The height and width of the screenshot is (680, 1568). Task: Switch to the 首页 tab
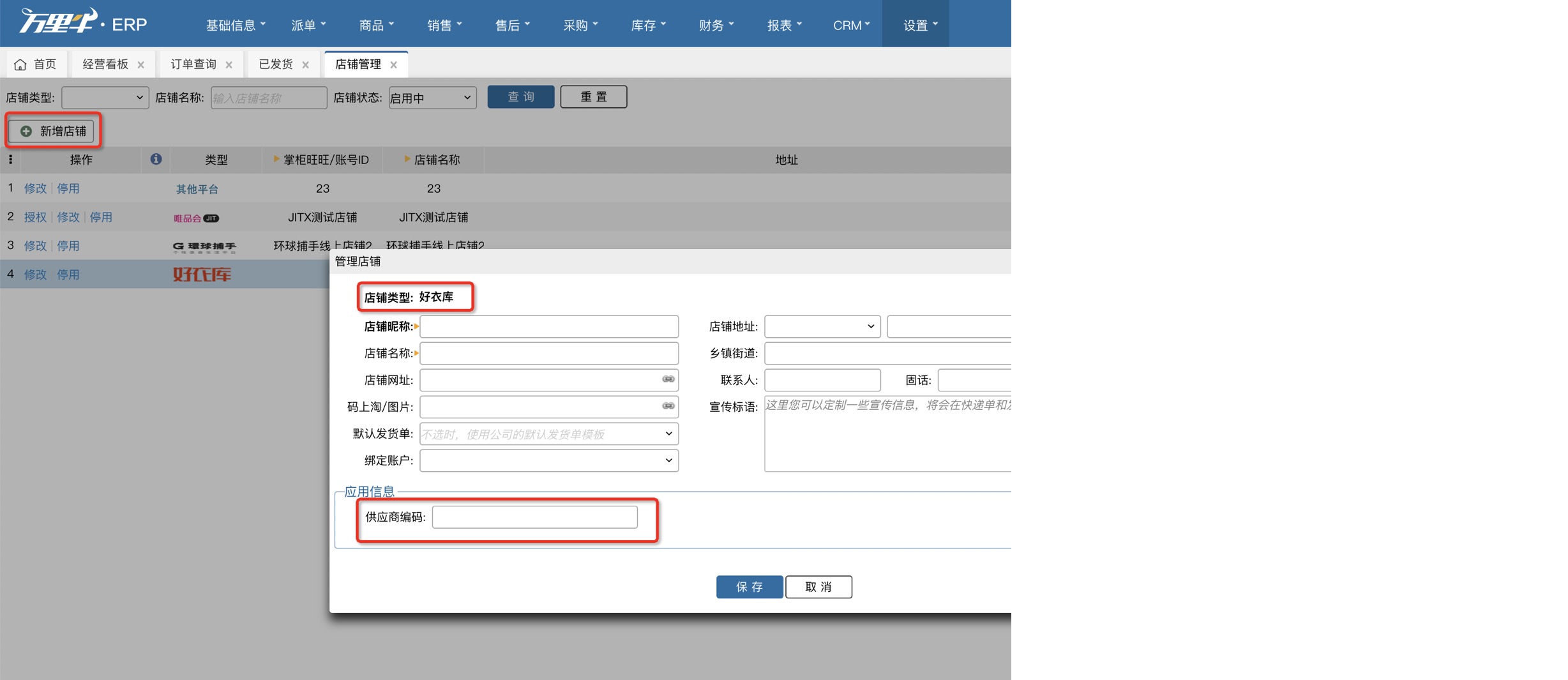pyautogui.click(x=36, y=64)
